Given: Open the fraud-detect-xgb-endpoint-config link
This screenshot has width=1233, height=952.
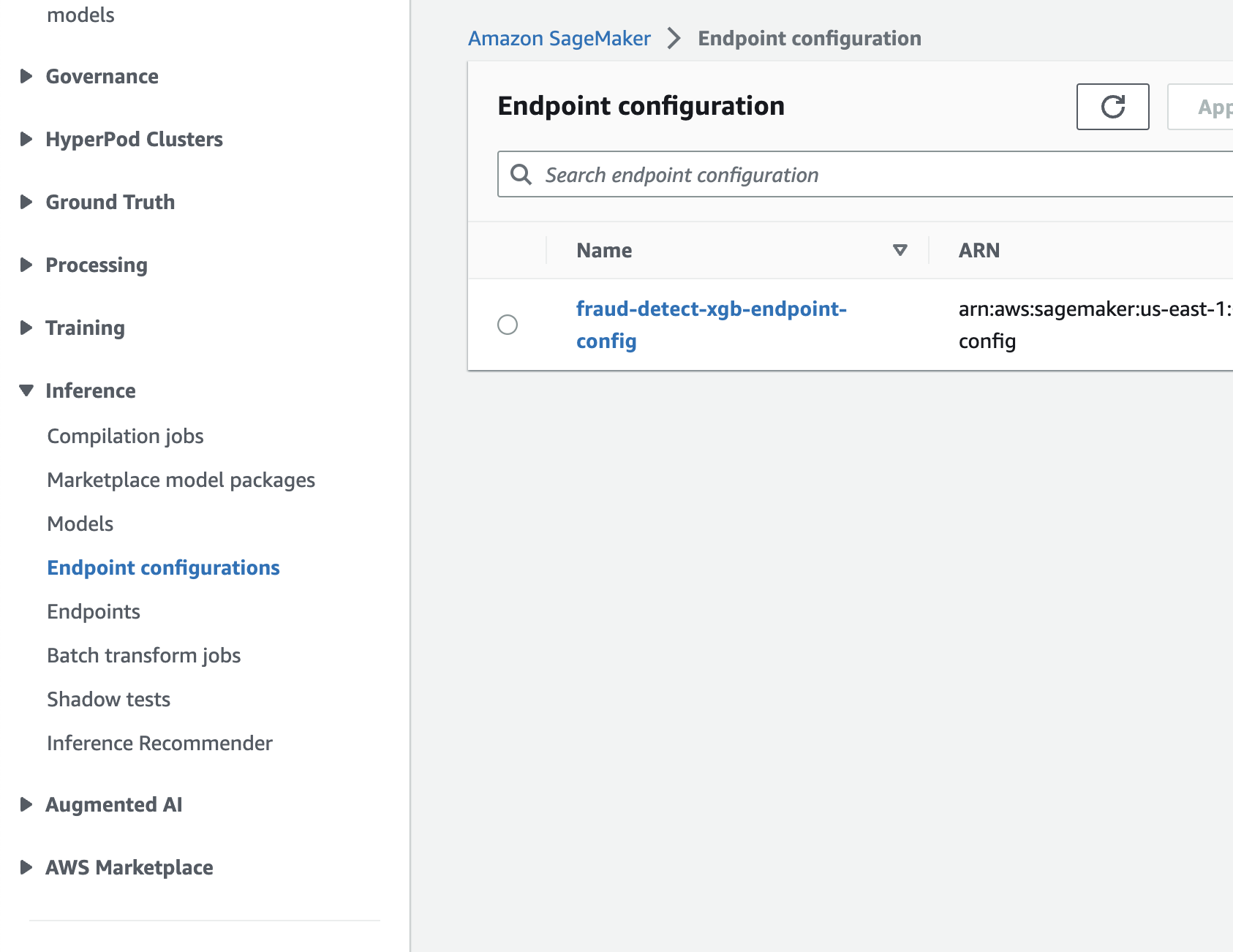Looking at the screenshot, I should pyautogui.click(x=710, y=310).
